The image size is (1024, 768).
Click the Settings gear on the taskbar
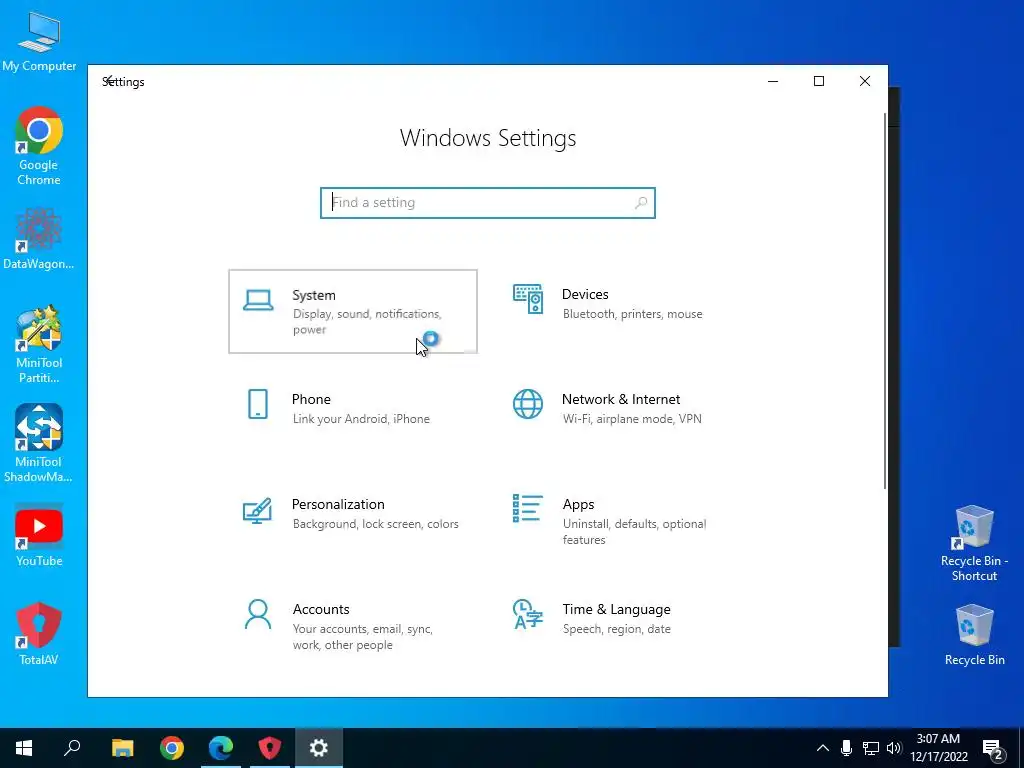tap(319, 748)
